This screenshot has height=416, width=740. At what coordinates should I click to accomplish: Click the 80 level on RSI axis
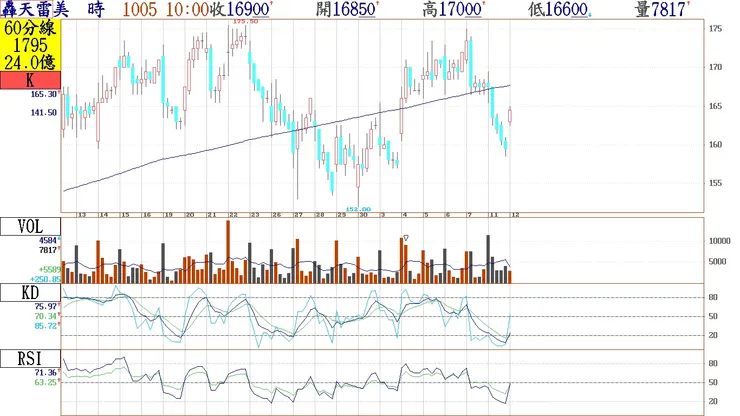[713, 364]
